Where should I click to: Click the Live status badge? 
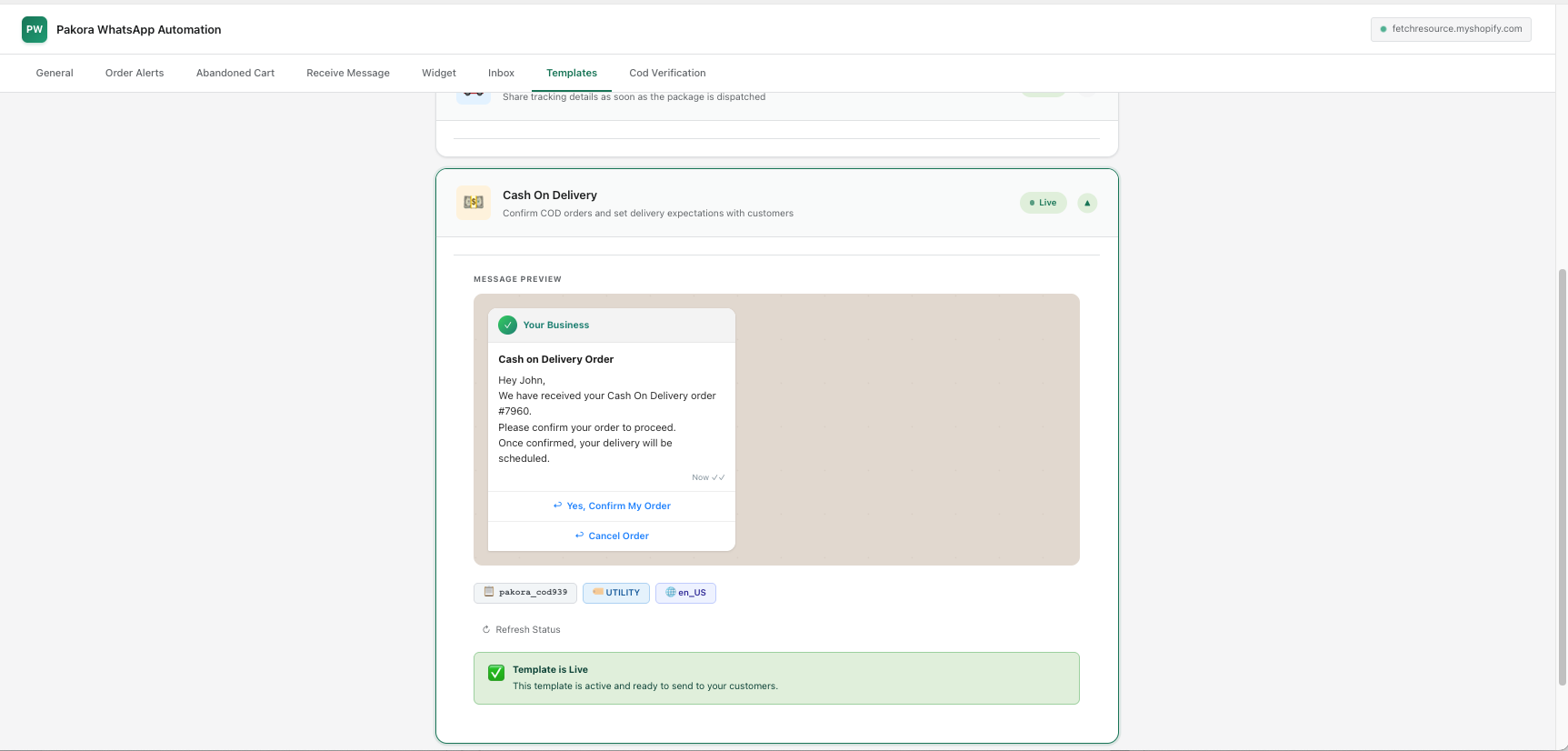point(1043,203)
